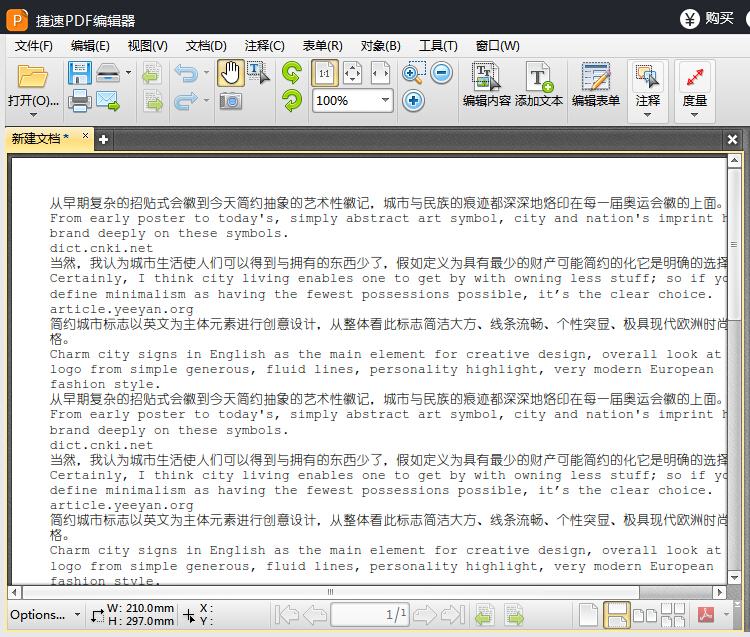Screen dimensions: 750x637
Task: Open the 注释 annotation tool
Action: (648, 84)
